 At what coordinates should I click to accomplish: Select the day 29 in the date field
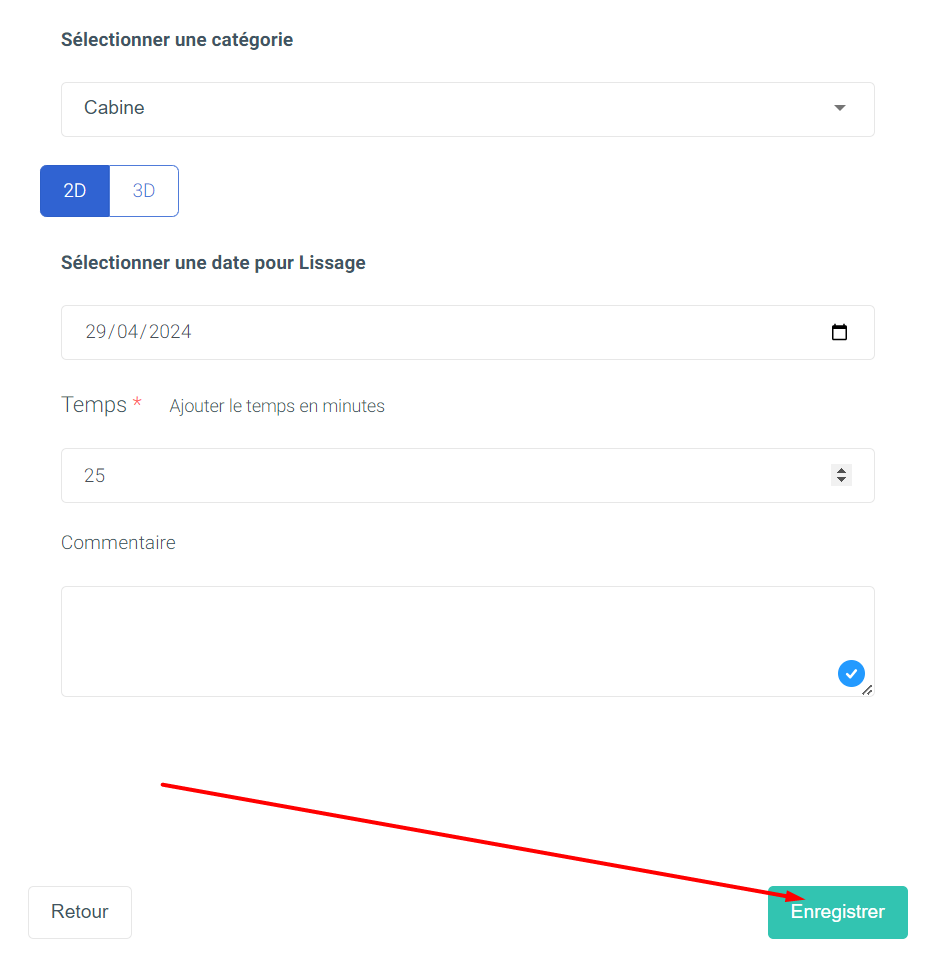tap(95, 332)
